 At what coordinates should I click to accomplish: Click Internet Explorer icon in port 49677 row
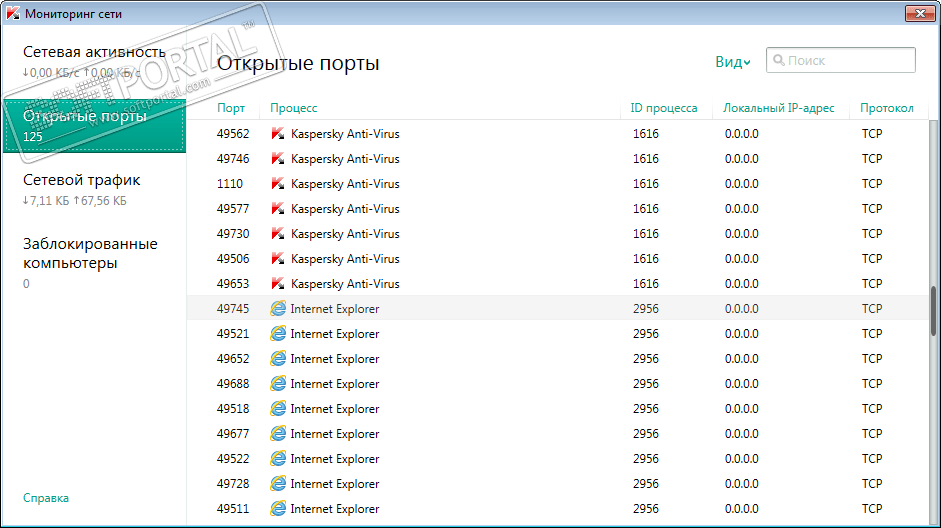coord(278,434)
